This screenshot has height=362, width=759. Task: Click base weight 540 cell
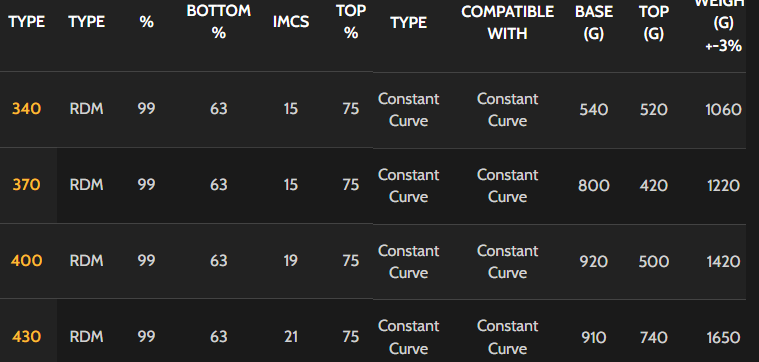point(593,110)
